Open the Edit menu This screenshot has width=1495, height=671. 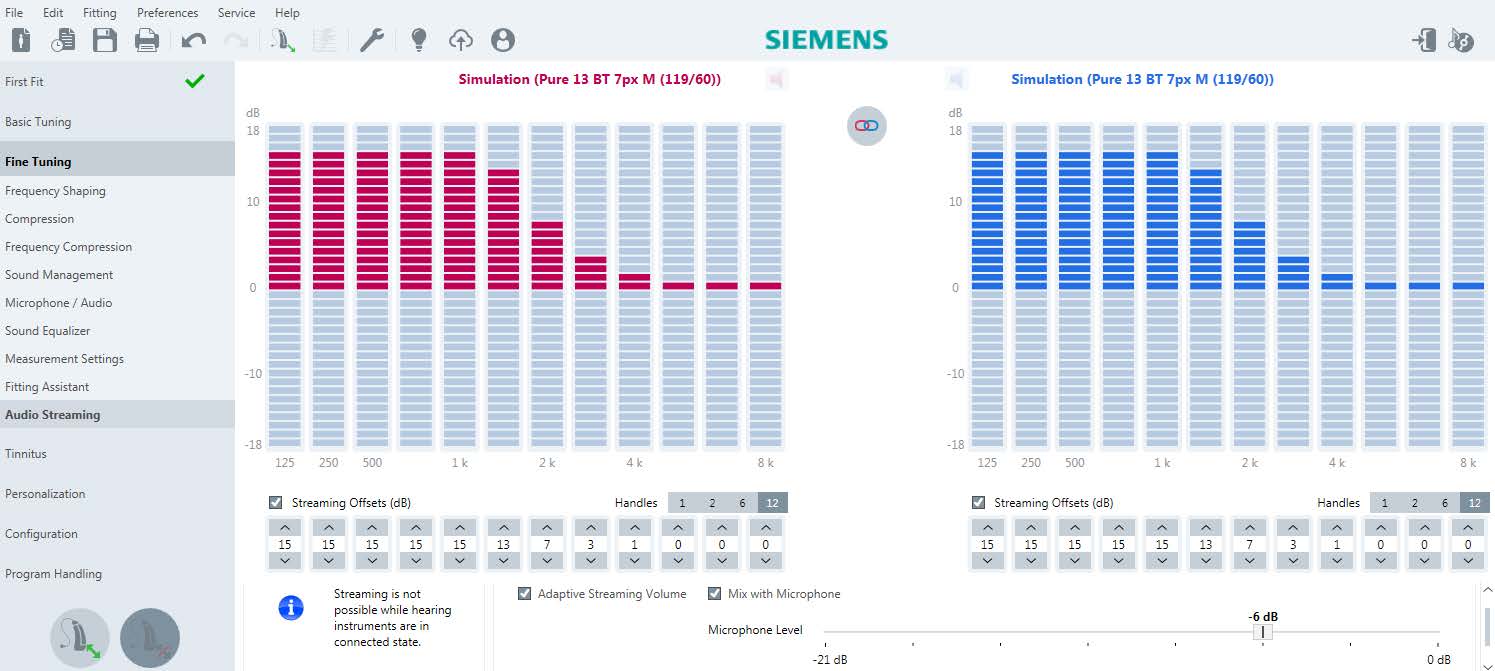(x=53, y=13)
